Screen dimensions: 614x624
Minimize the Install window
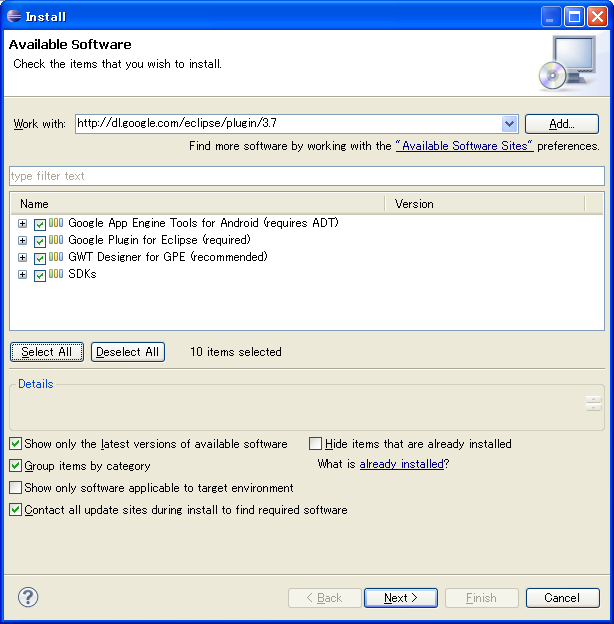551,17
